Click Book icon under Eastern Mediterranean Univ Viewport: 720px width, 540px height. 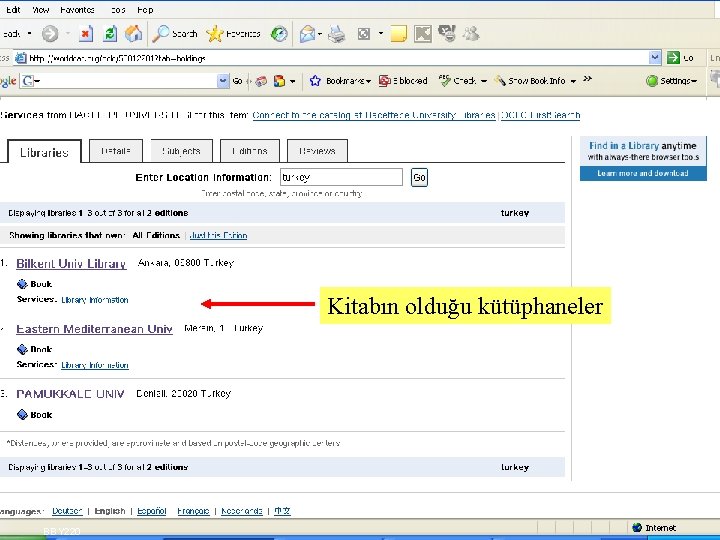coord(22,349)
